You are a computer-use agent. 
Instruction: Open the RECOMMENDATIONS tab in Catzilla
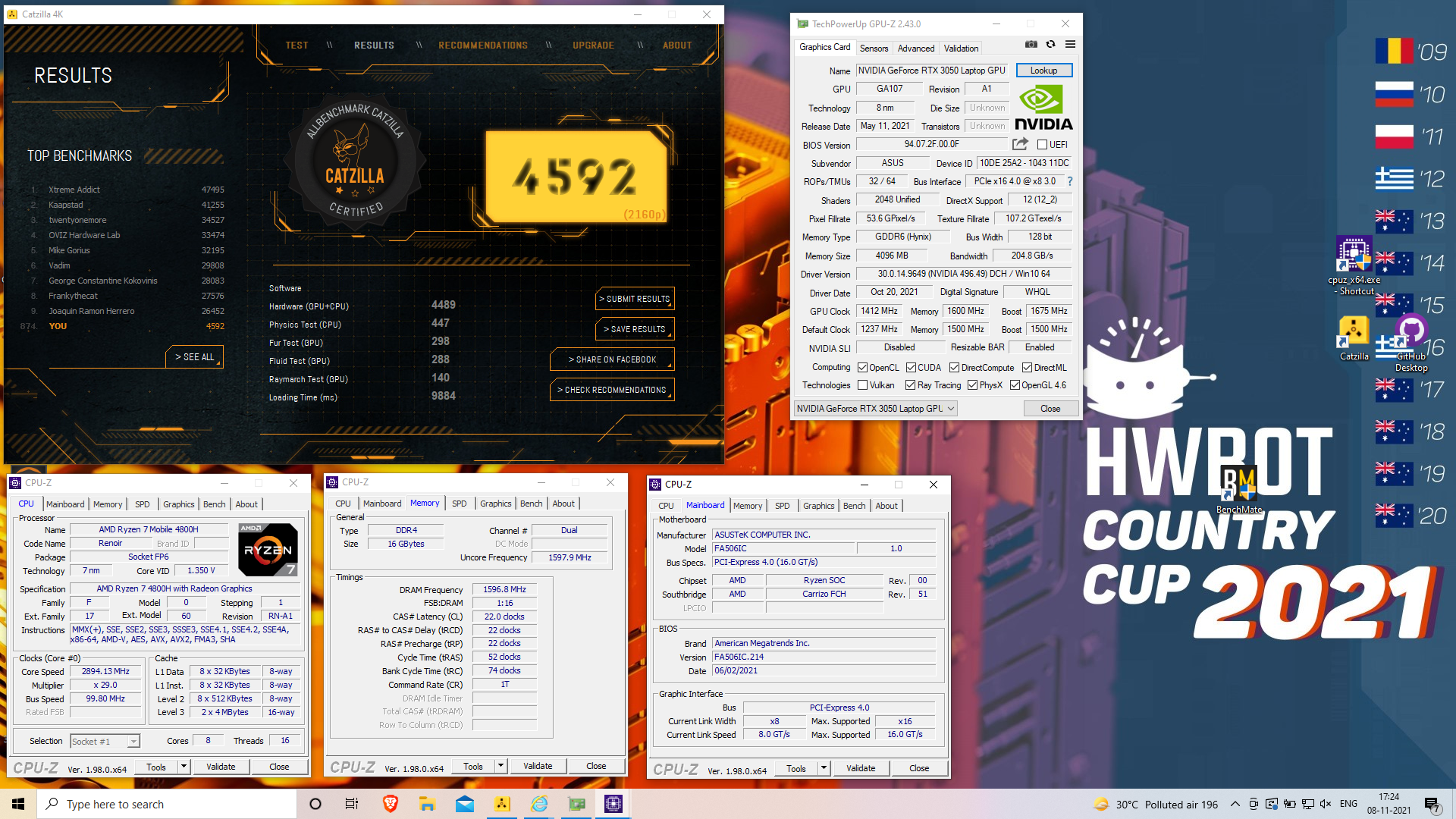click(483, 45)
